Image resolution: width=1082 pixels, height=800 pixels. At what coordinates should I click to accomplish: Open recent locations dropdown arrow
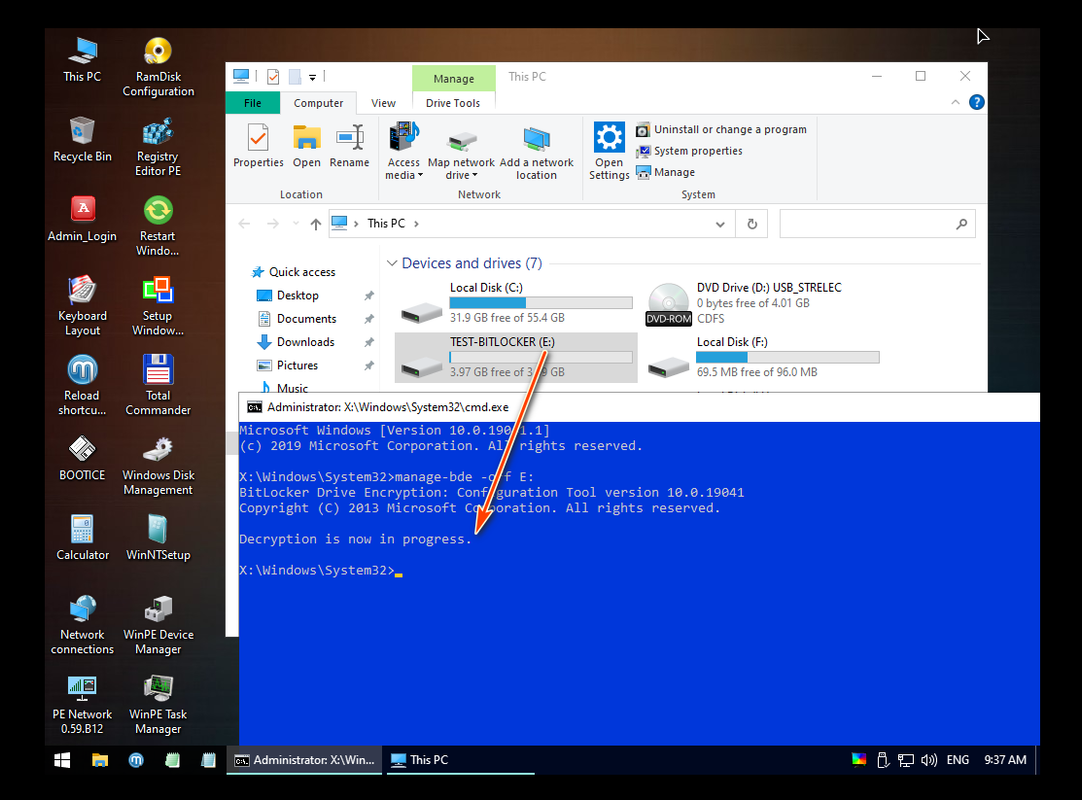296,224
